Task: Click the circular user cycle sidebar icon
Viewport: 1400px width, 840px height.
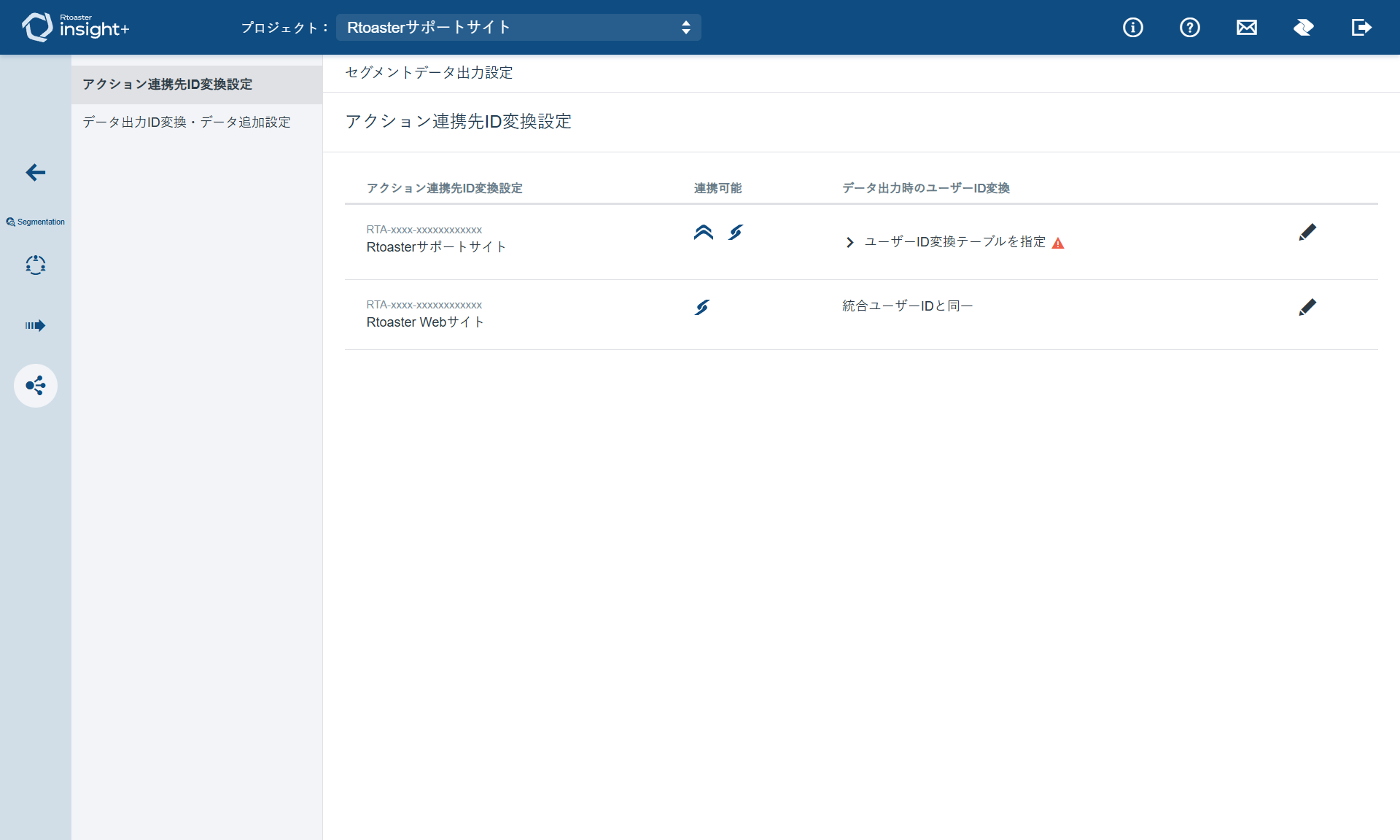Action: click(x=36, y=265)
